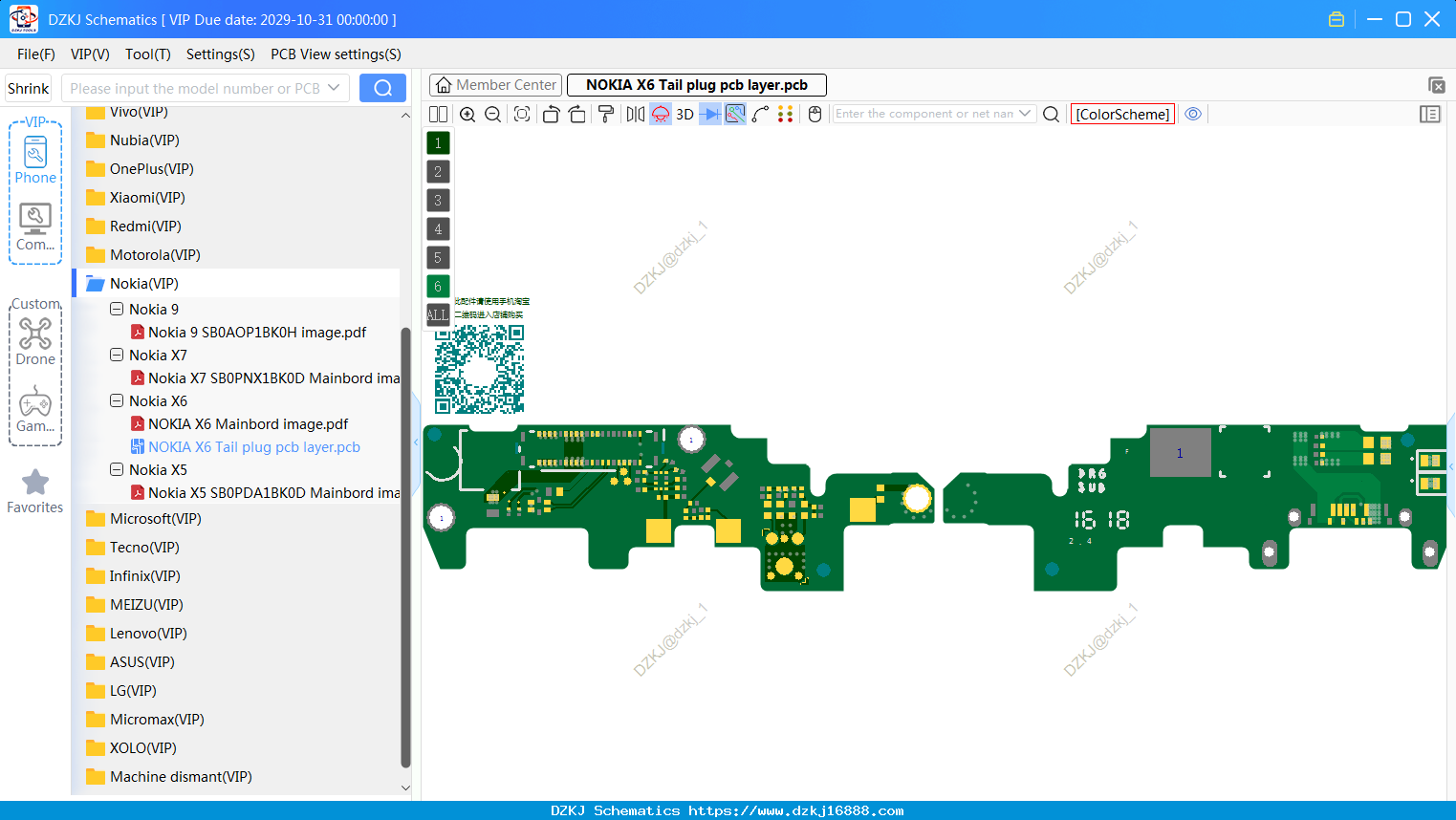The width and height of the screenshot is (1456, 820).
Task: Open PCB View settings(S) menu
Action: click(x=336, y=54)
